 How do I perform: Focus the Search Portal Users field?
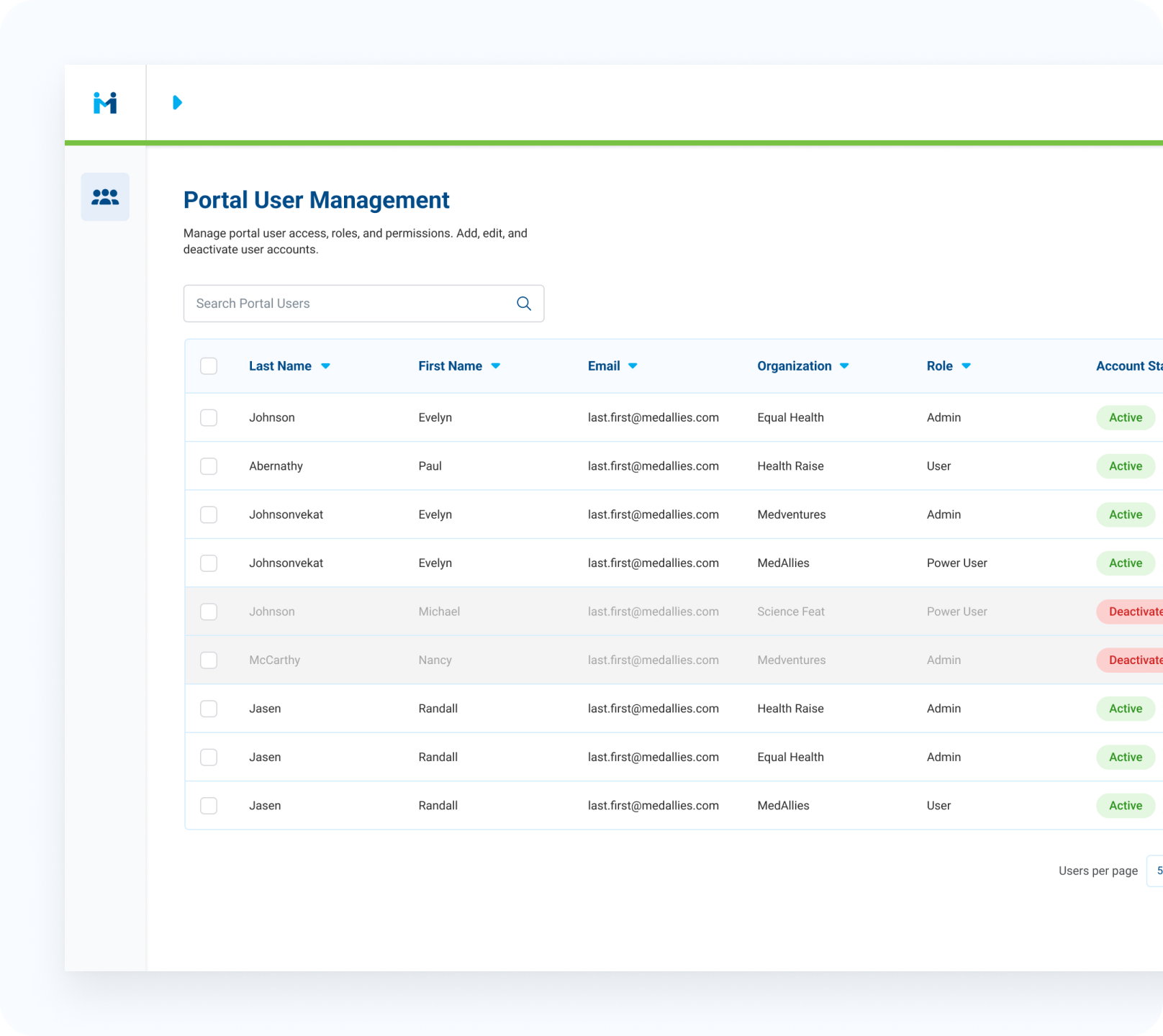click(349, 304)
